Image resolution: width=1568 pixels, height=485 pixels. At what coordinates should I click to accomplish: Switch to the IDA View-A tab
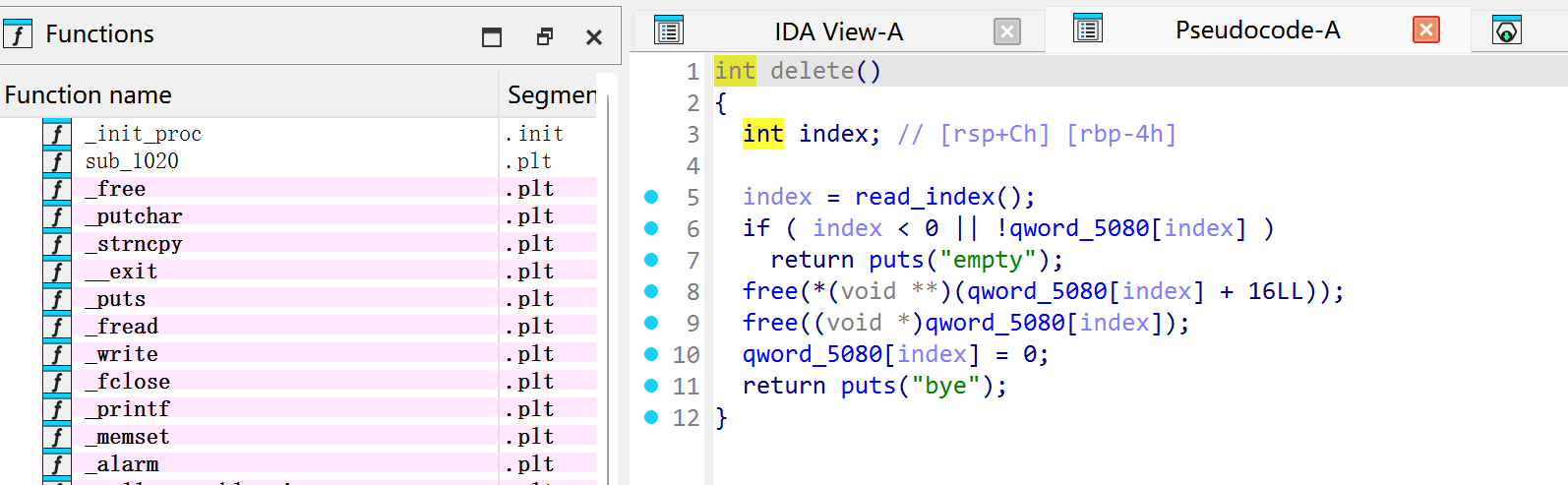tap(838, 32)
